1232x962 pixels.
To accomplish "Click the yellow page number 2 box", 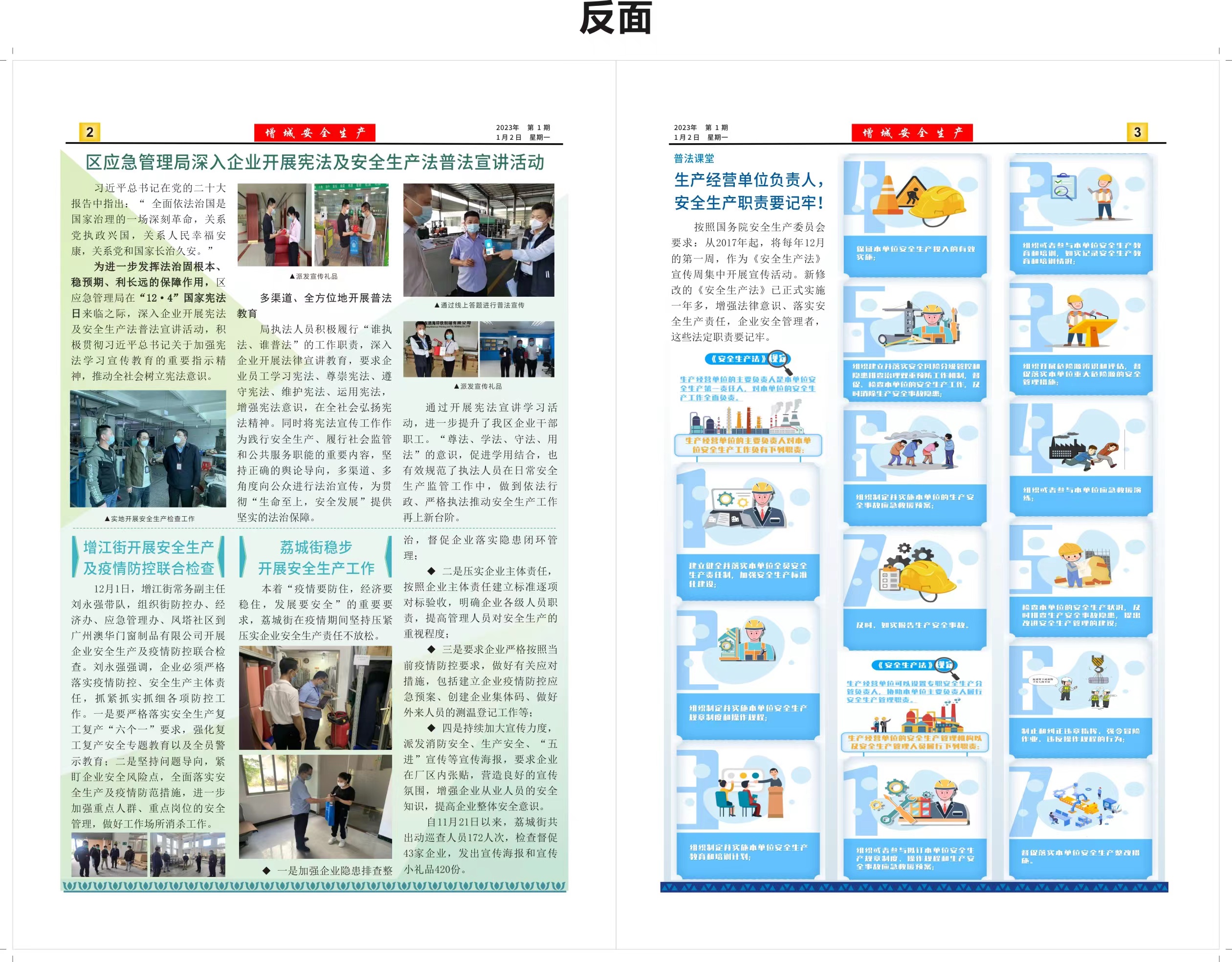I will point(89,132).
